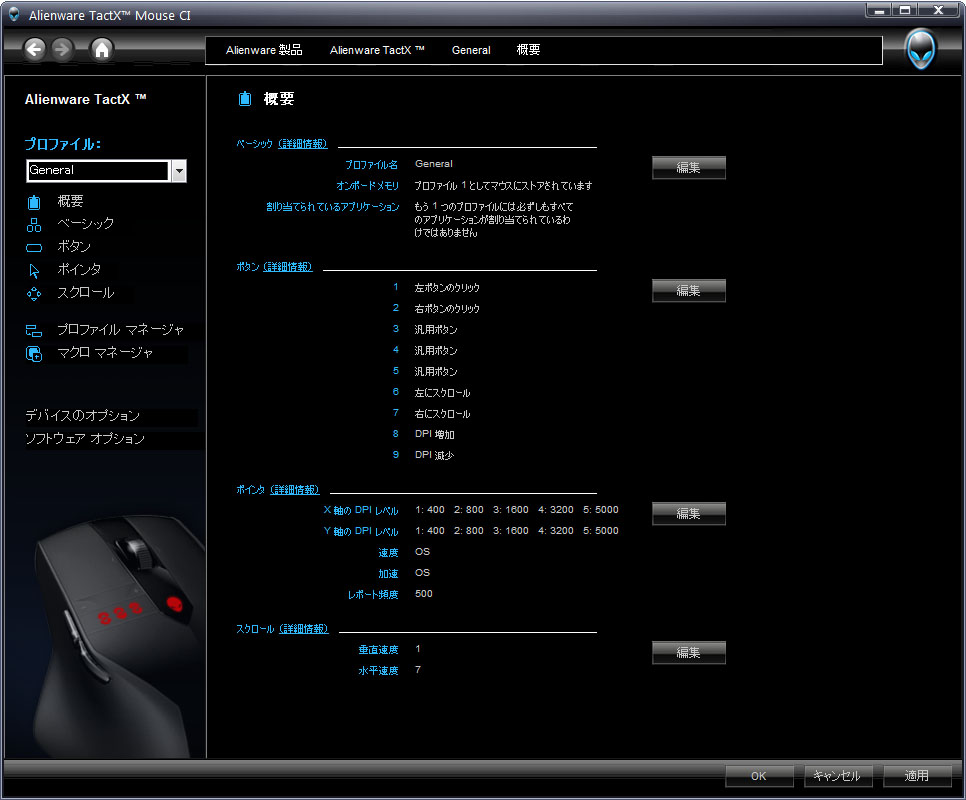Screen dimensions: 966x800
Task: Click 編集 for the スクロール section
Action: tap(689, 653)
